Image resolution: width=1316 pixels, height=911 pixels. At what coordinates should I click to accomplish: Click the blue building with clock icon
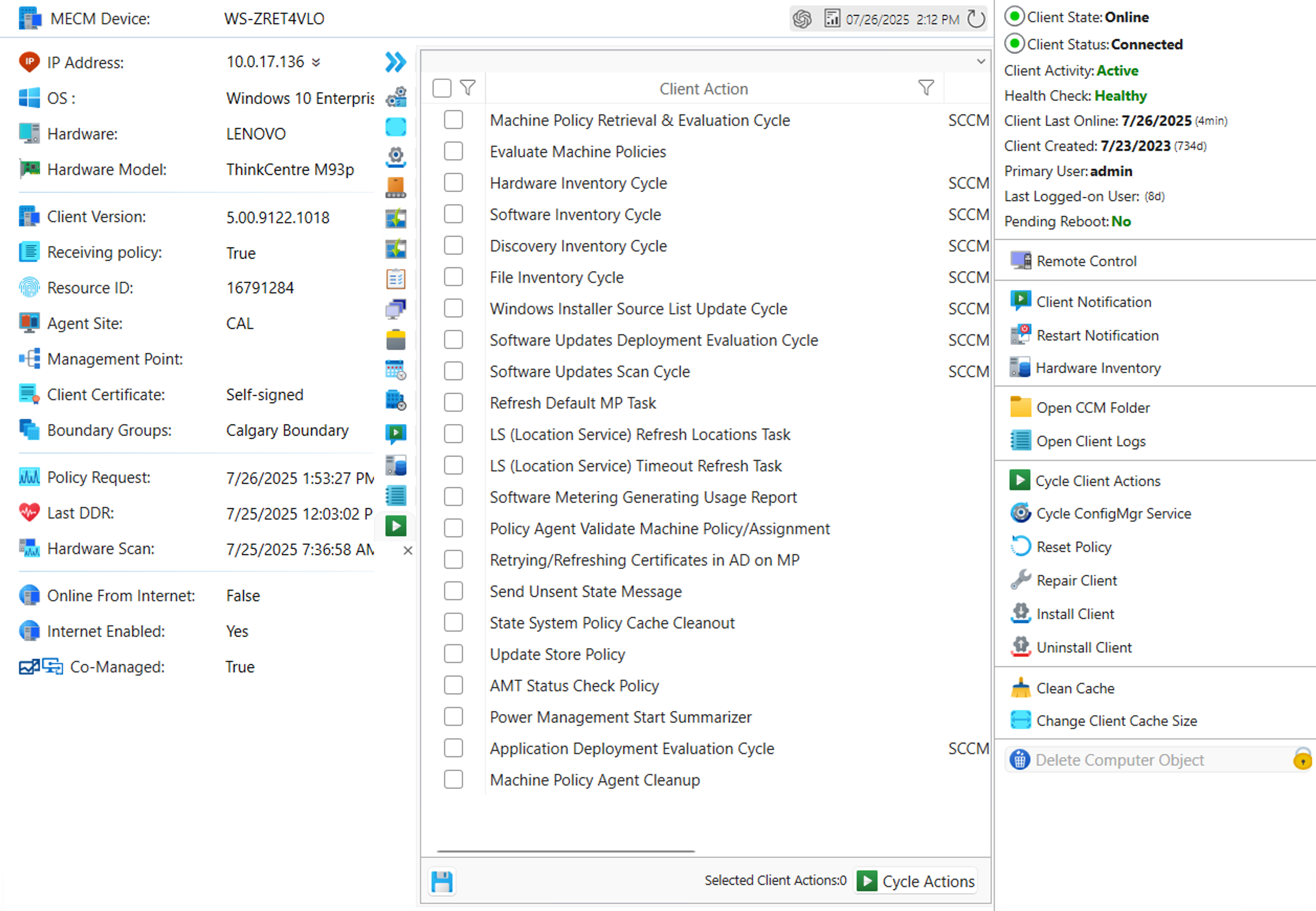[395, 400]
